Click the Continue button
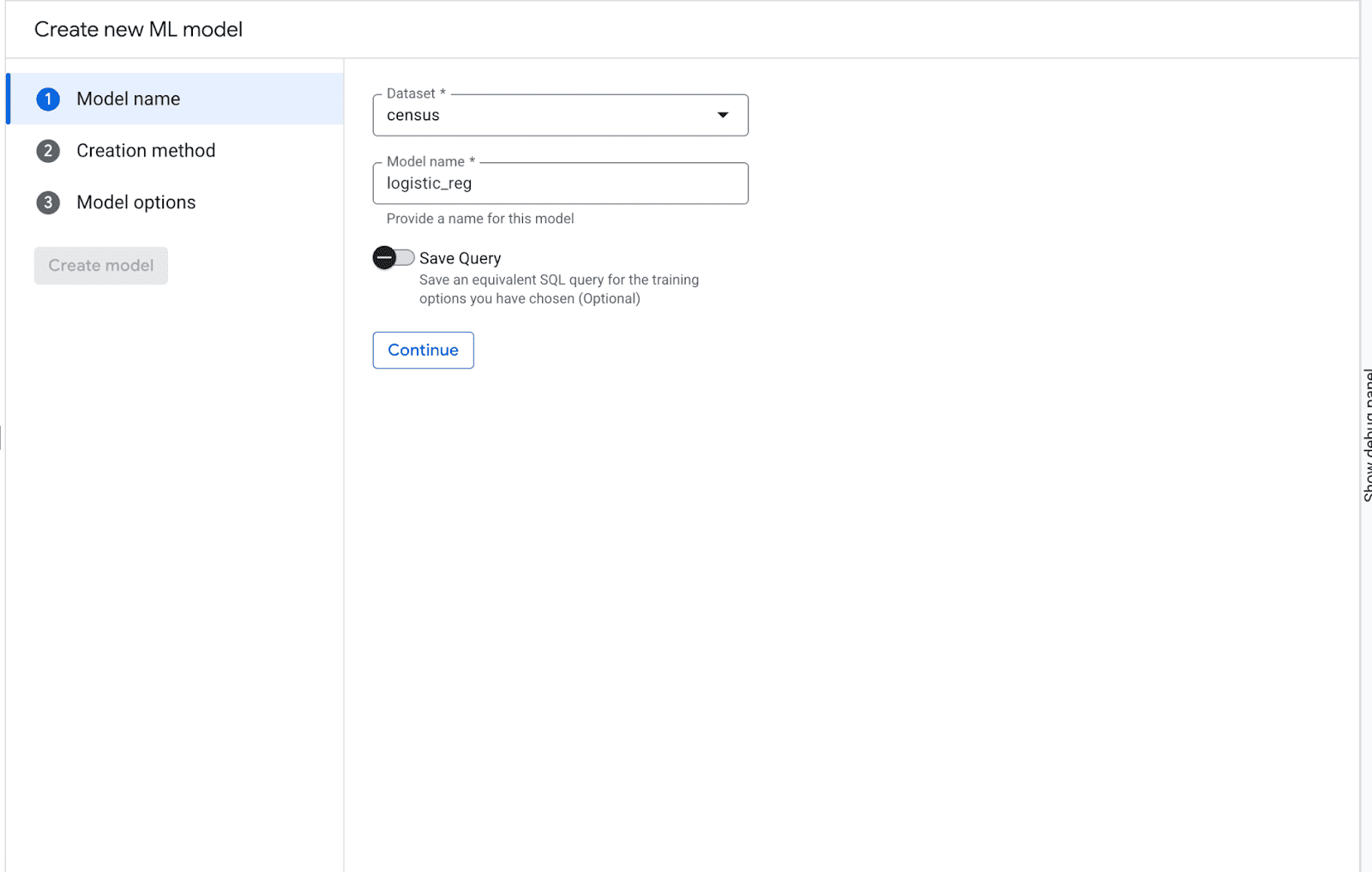Image resolution: width=1372 pixels, height=872 pixels. point(422,350)
